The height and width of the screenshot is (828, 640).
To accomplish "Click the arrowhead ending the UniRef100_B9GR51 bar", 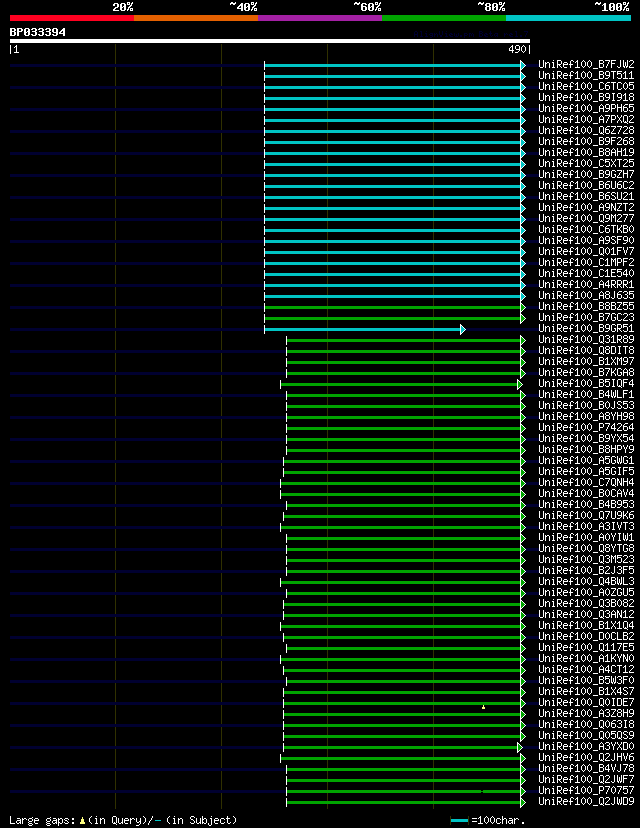I will (463, 329).
